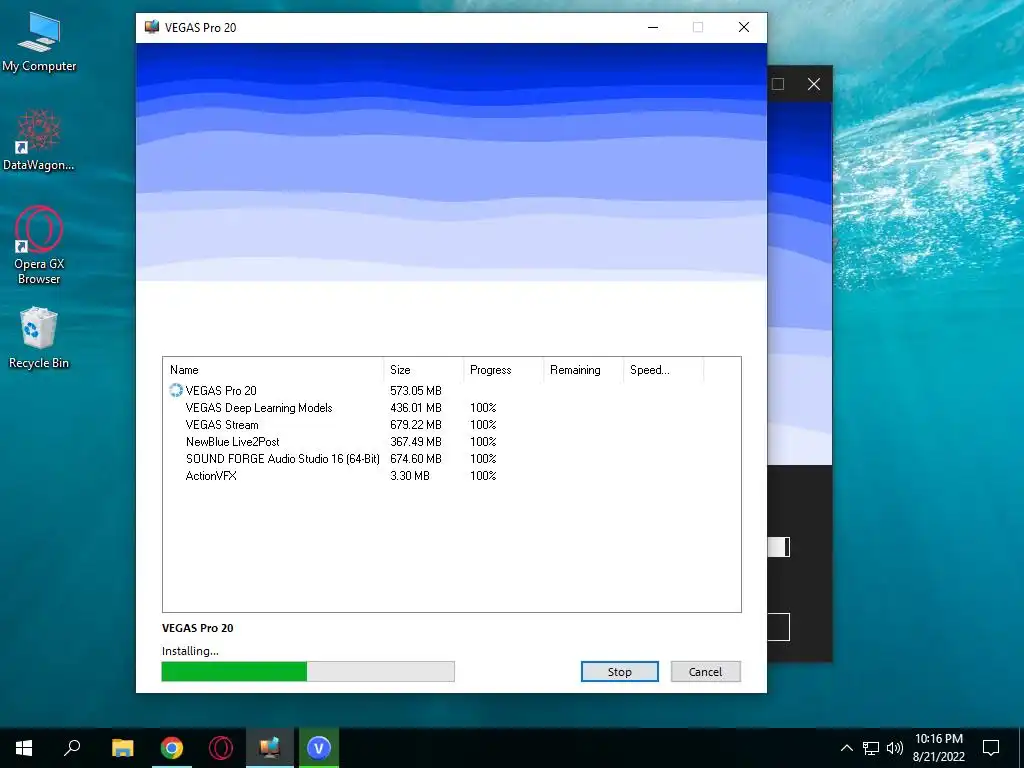The image size is (1024, 768).
Task: Minimize the VEGAS Pro 20 installer window
Action: pos(653,27)
